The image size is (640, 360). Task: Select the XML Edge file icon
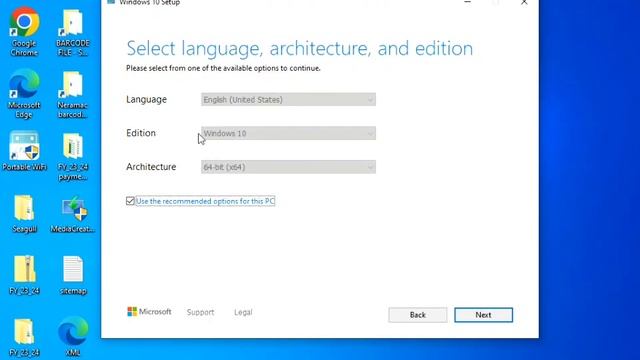tap(73, 336)
